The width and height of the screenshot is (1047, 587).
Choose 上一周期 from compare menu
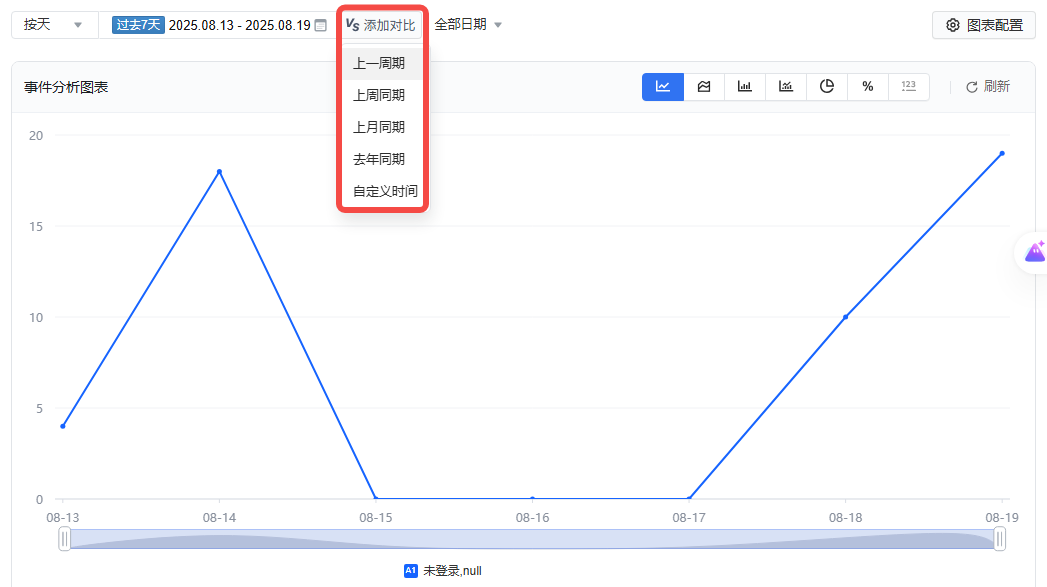[382, 63]
